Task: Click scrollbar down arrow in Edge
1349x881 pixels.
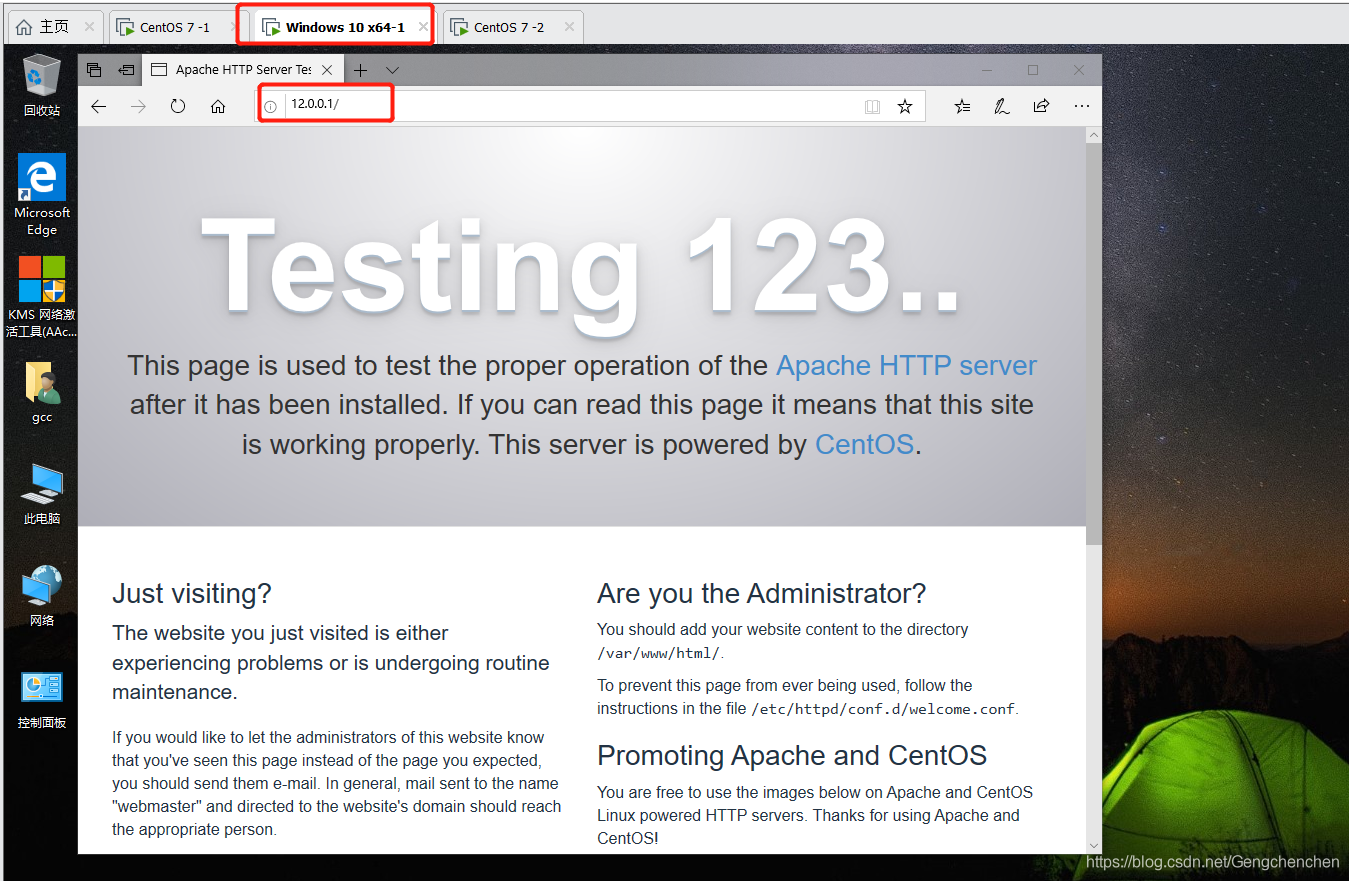Action: pyautogui.click(x=1094, y=845)
